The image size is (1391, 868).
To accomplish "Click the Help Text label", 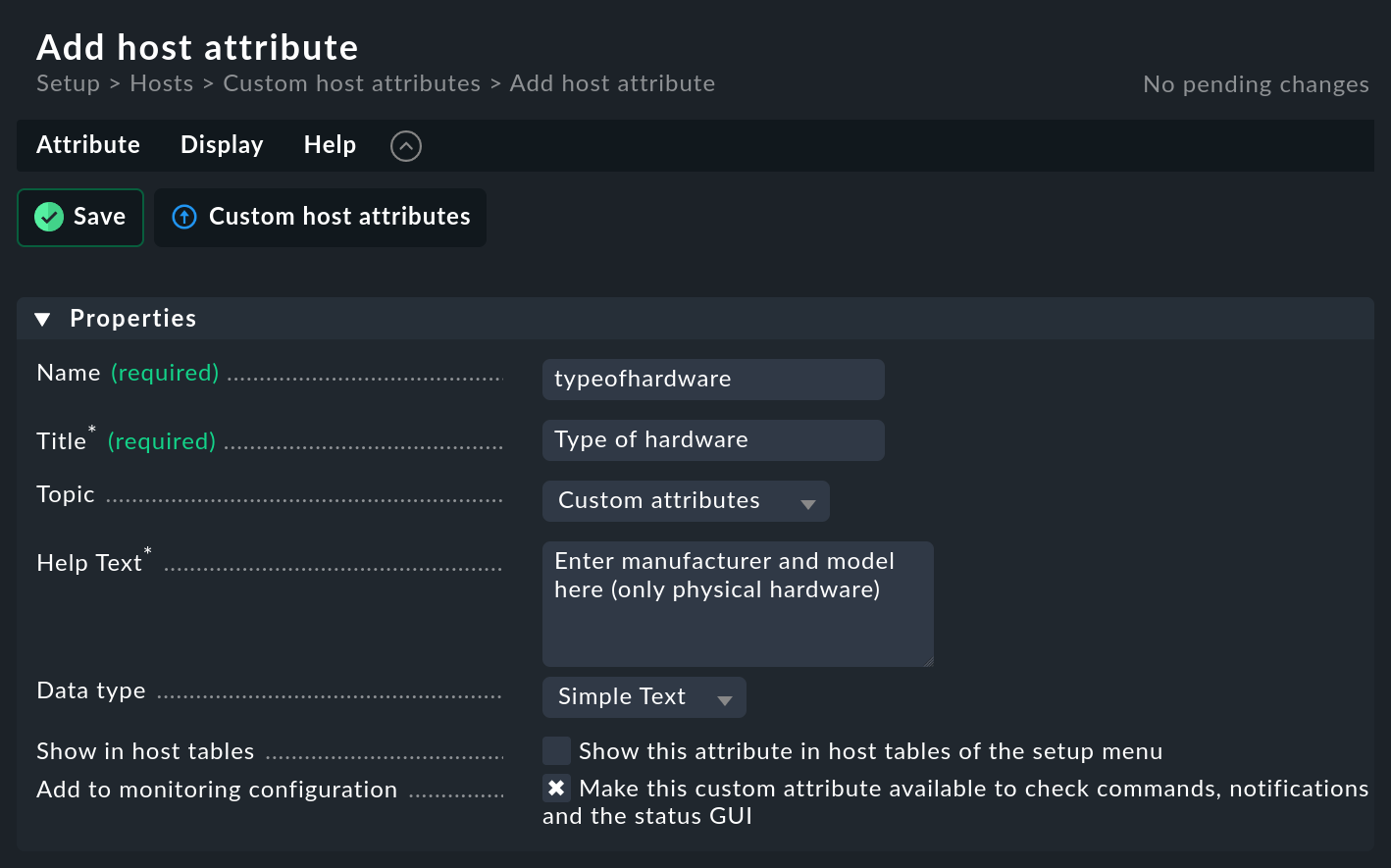I will [x=94, y=561].
